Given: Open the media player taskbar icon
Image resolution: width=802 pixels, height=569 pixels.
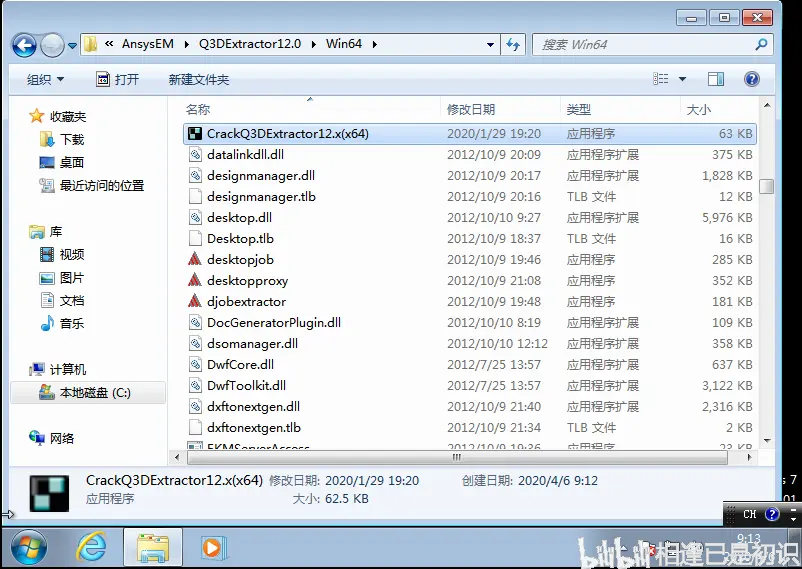Looking at the screenshot, I should (x=213, y=548).
